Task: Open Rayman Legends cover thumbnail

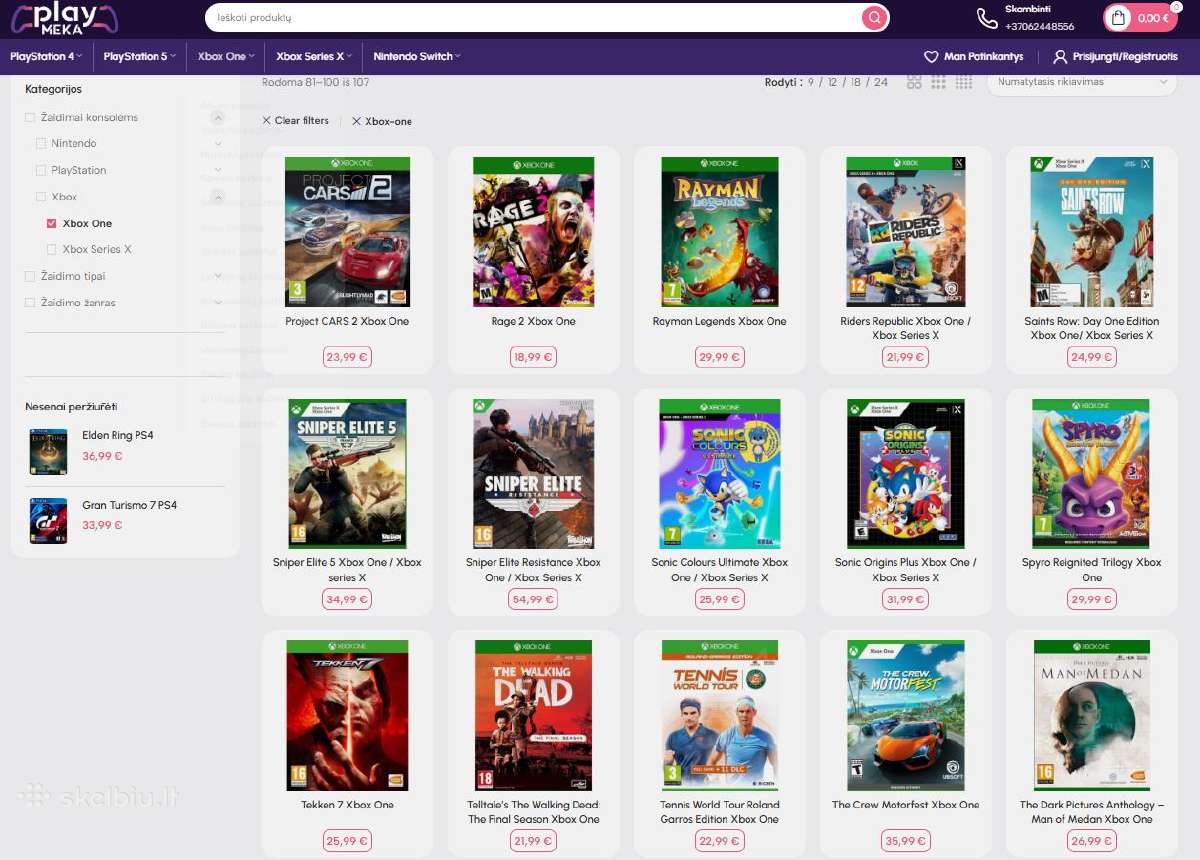Action: (x=719, y=232)
